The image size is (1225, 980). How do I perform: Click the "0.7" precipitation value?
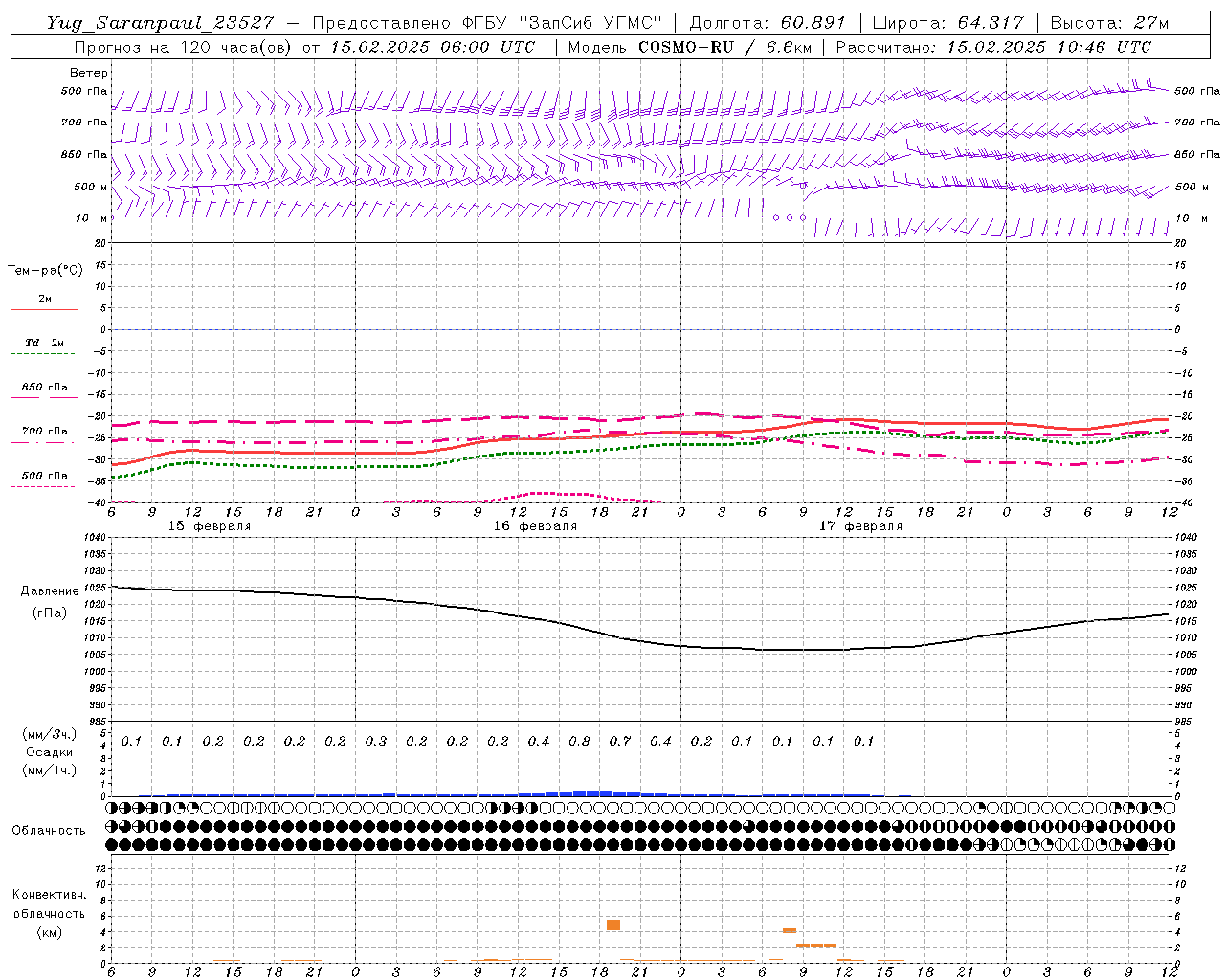pyautogui.click(x=620, y=741)
